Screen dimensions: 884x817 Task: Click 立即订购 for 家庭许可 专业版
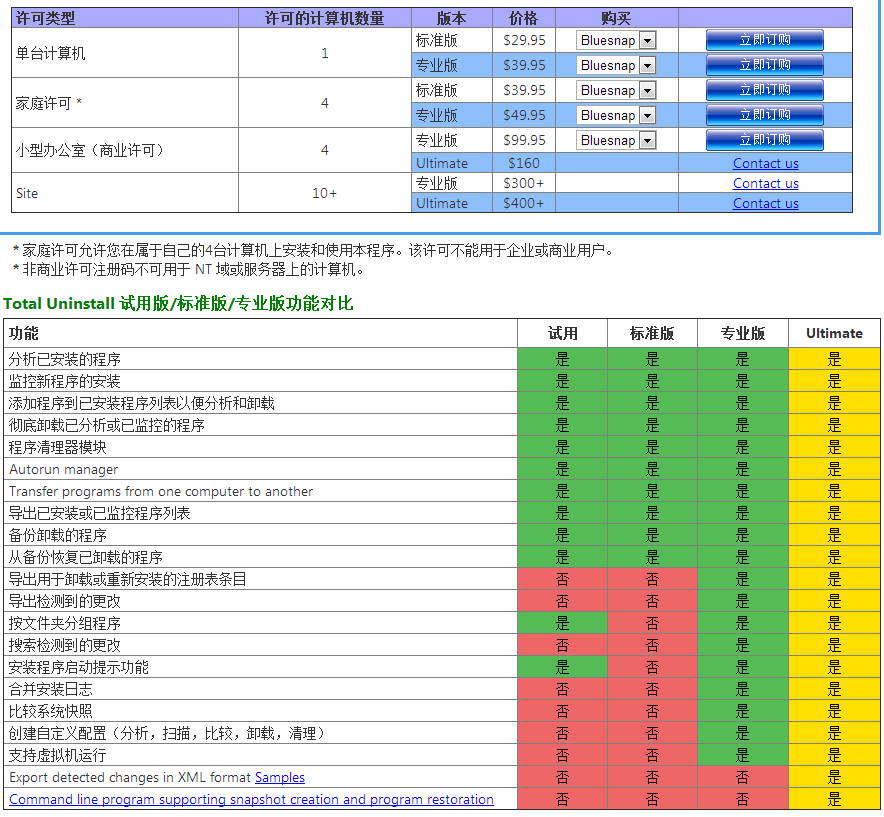(765, 115)
